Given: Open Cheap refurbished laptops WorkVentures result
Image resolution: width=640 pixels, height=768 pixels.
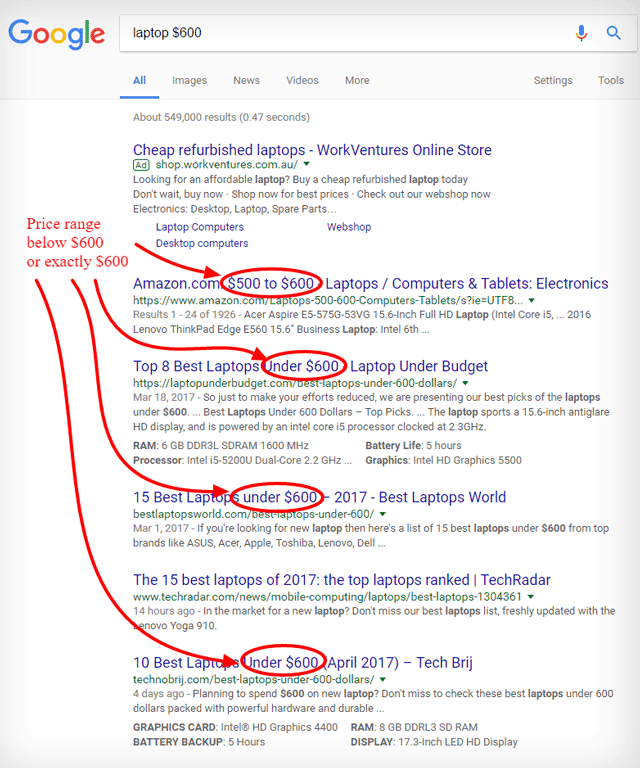Looking at the screenshot, I should click(312, 150).
